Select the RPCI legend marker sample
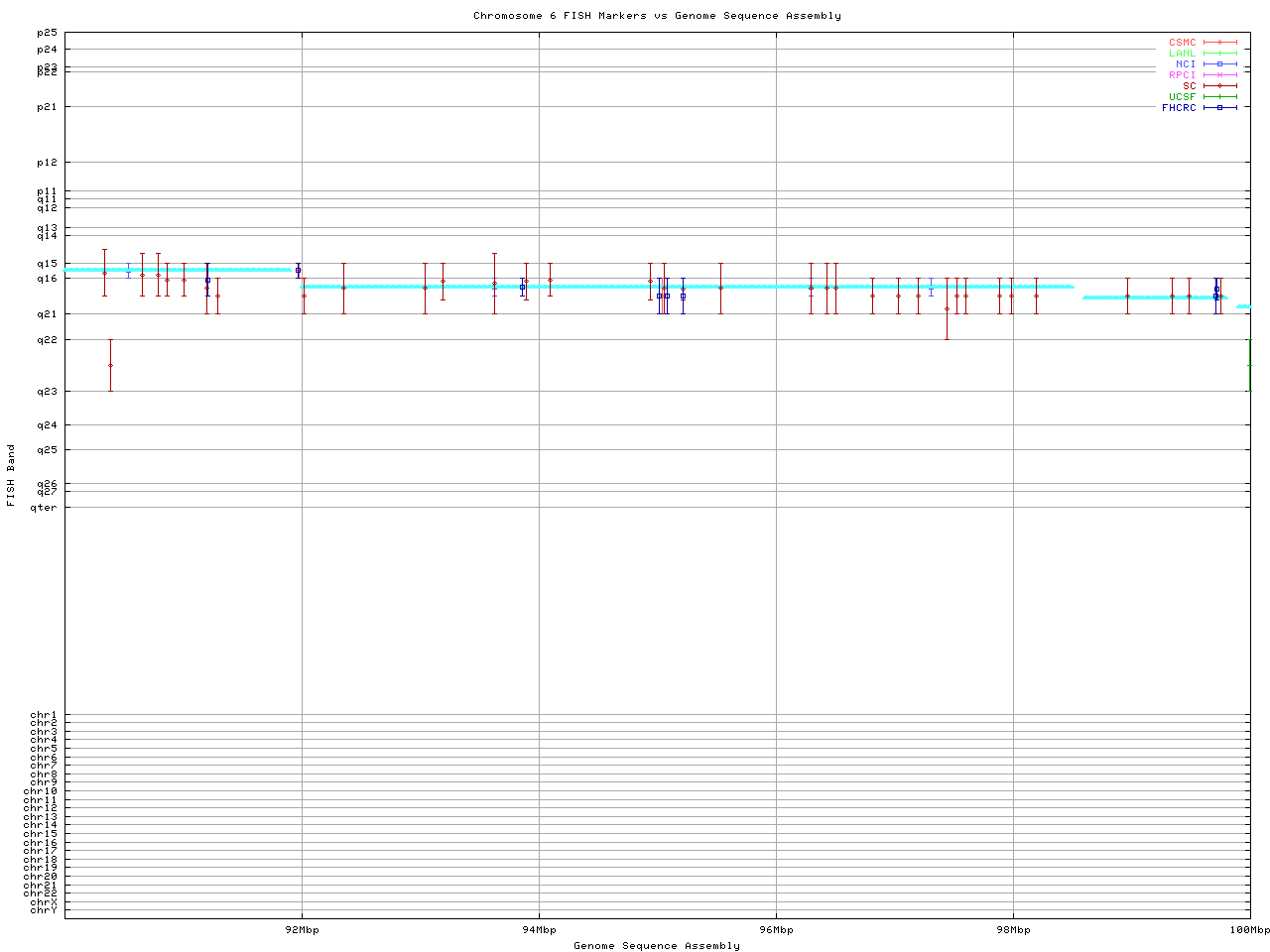 pos(1219,75)
